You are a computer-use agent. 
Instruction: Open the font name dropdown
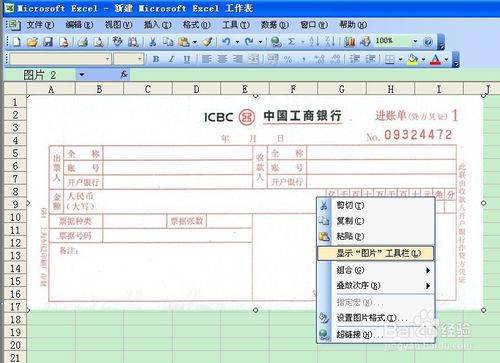[107, 59]
